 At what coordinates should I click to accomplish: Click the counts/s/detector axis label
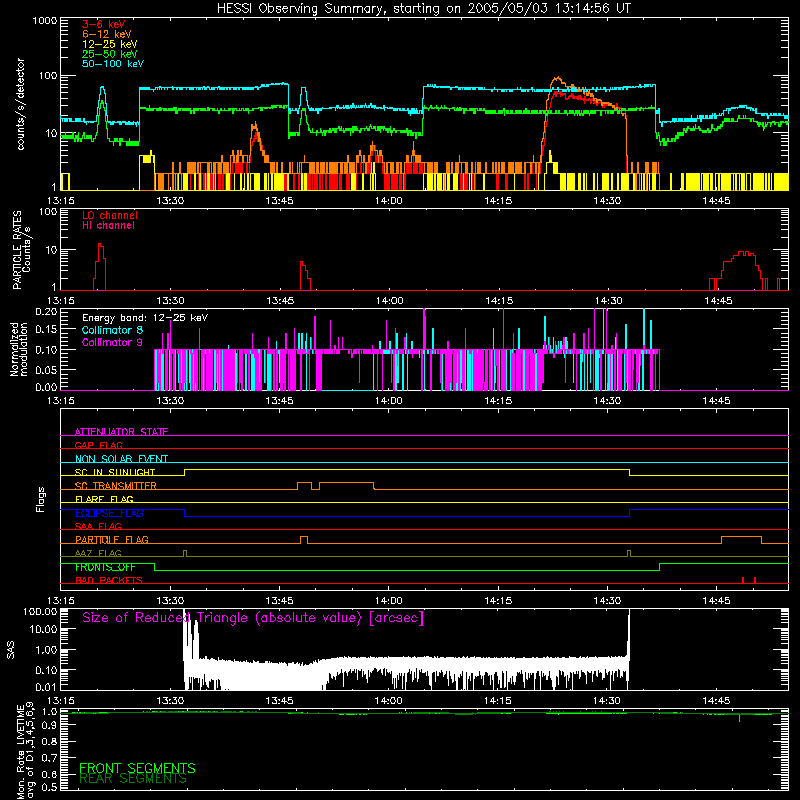coord(20,104)
